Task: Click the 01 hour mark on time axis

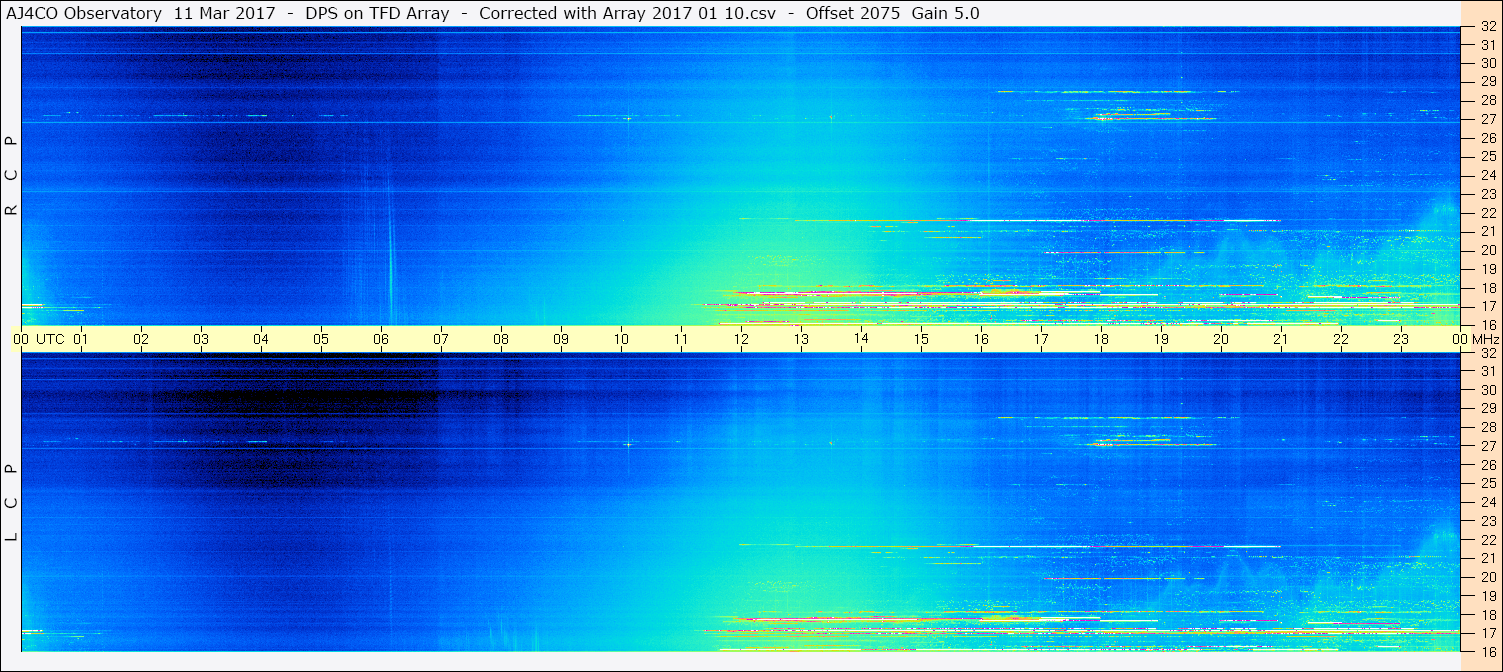Action: pos(81,339)
